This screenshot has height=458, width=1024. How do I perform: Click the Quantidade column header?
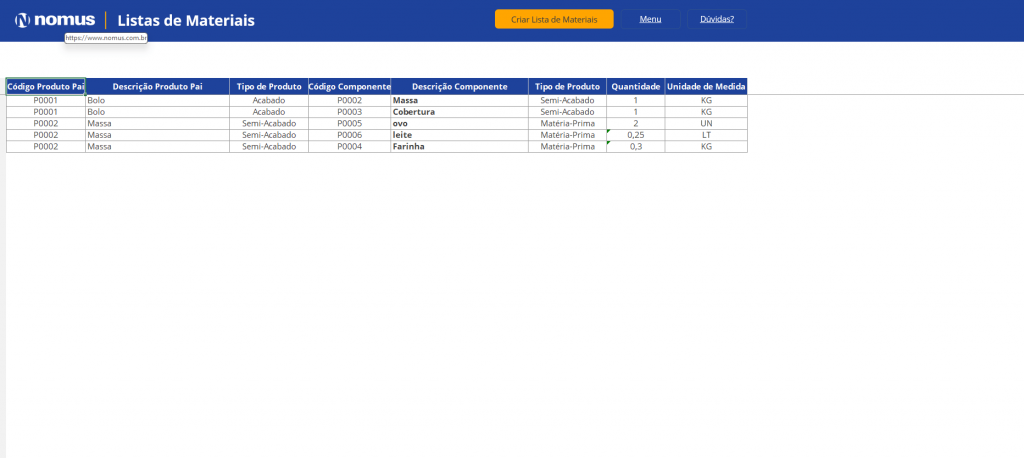click(635, 87)
